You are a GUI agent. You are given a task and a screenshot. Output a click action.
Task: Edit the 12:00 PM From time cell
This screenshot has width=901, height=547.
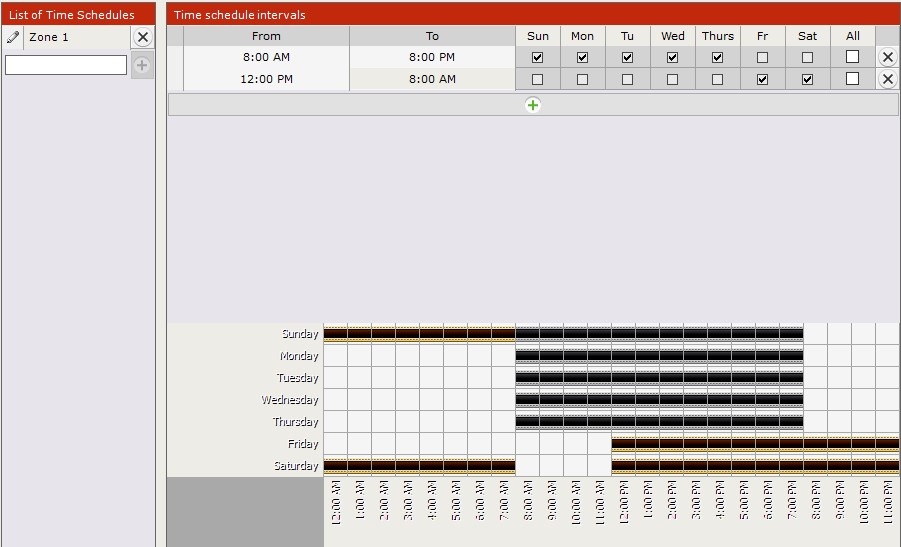(x=266, y=79)
